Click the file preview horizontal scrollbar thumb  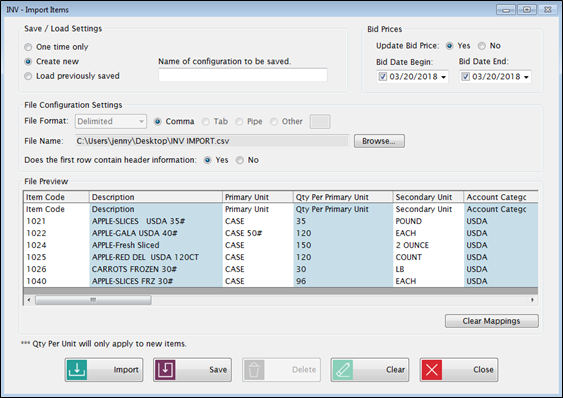point(93,300)
